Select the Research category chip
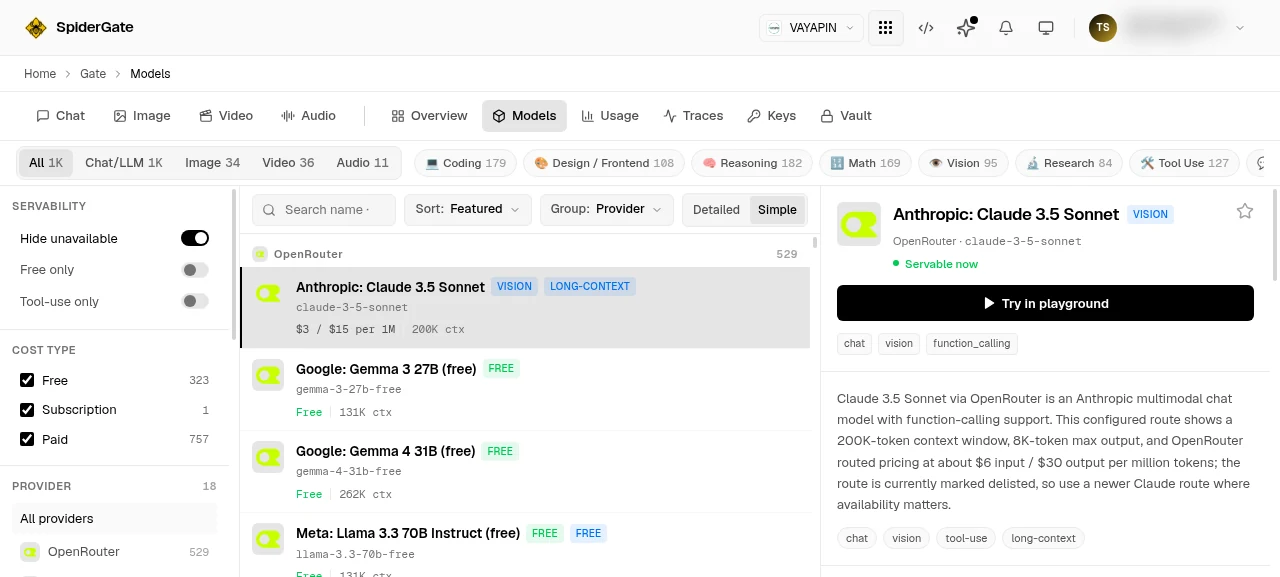 click(x=1069, y=163)
